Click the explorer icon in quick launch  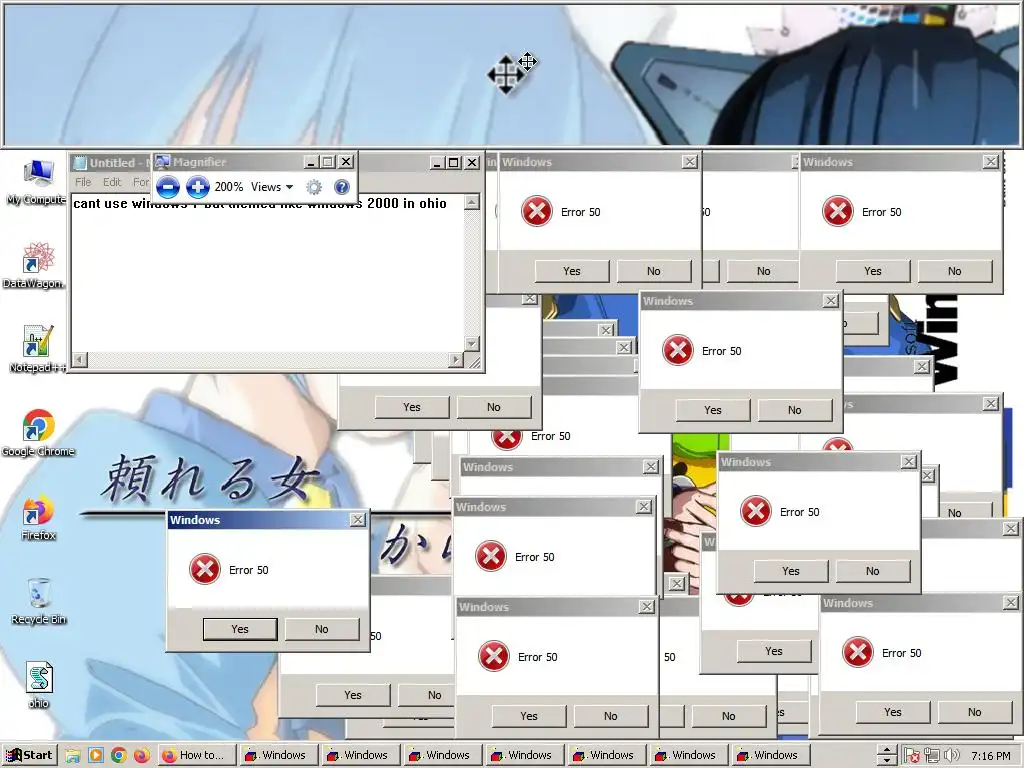coord(72,756)
